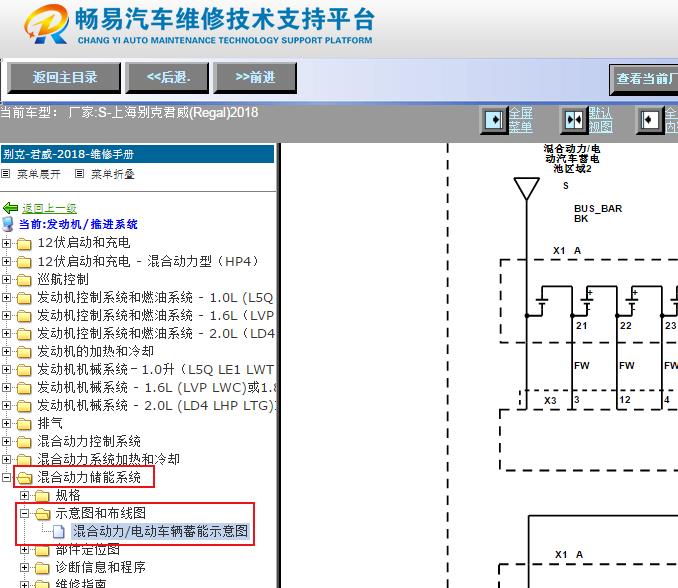The width and height of the screenshot is (678, 588).
Task: Select 巡航控制 in the tree
Action: (x=63, y=279)
